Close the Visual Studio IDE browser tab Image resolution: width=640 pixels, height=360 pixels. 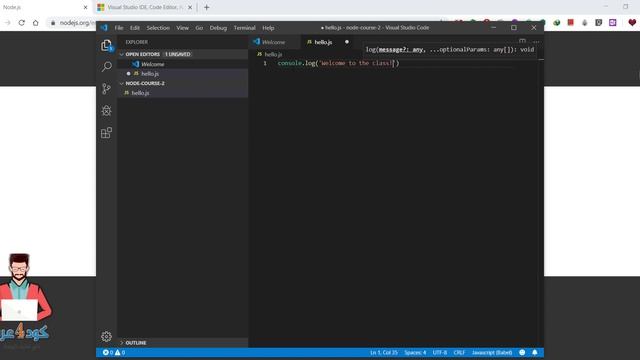pos(190,7)
